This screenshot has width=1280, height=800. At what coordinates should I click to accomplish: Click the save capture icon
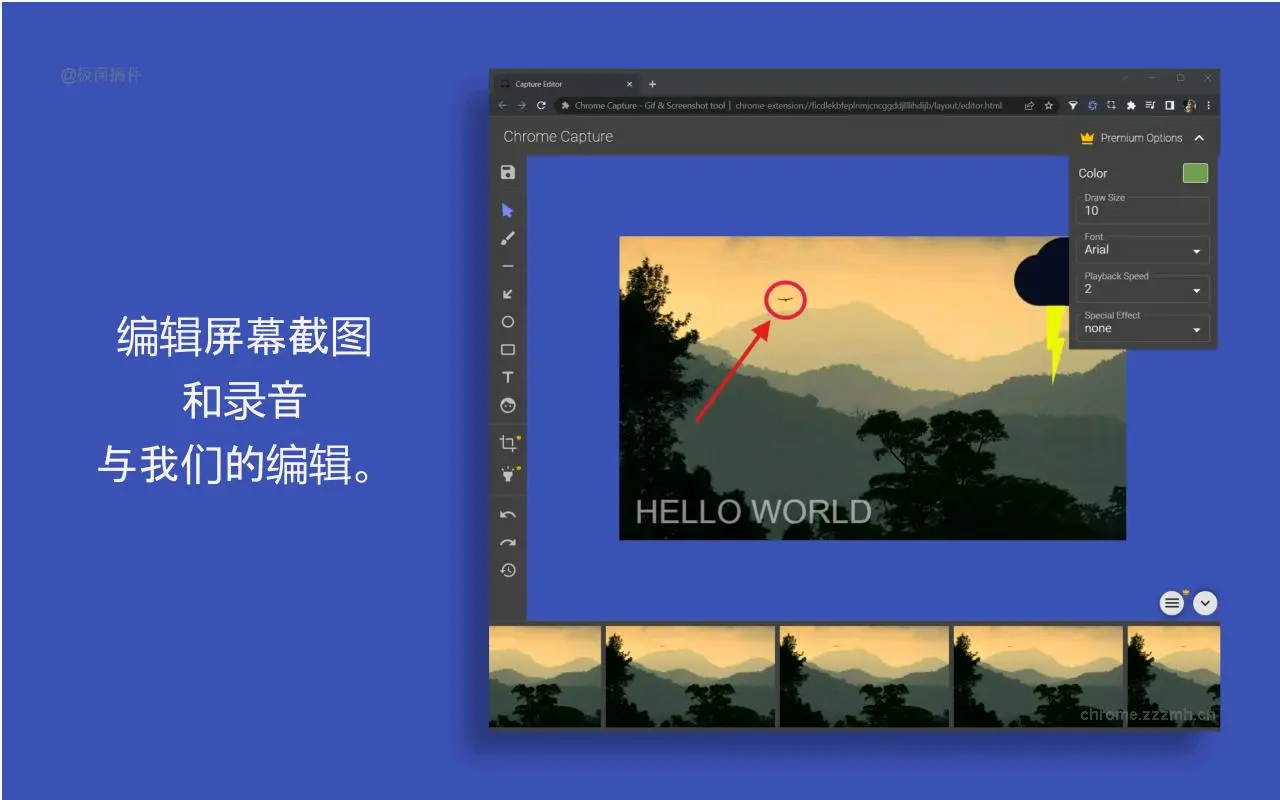(508, 172)
